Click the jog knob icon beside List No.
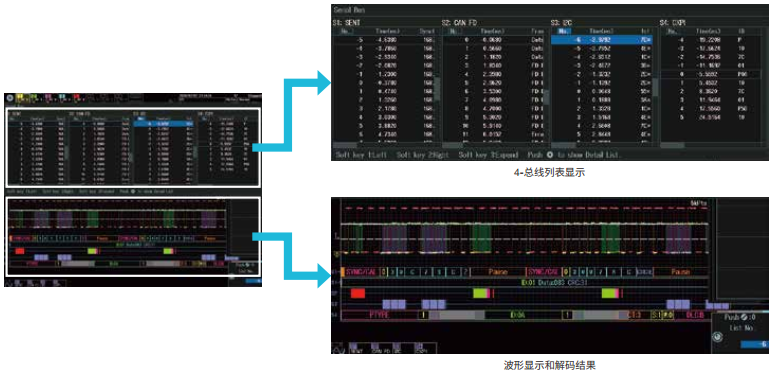 pyautogui.click(x=718, y=337)
